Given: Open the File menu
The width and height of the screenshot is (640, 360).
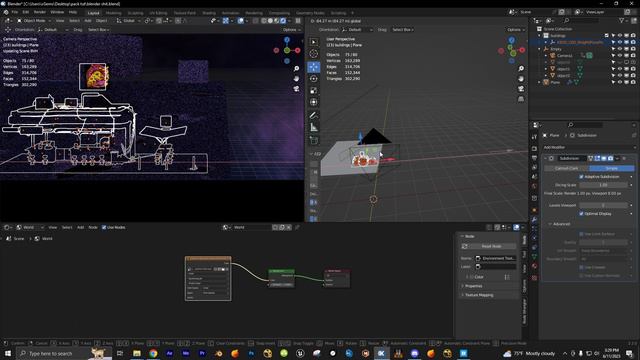Looking at the screenshot, I should tap(15, 12).
